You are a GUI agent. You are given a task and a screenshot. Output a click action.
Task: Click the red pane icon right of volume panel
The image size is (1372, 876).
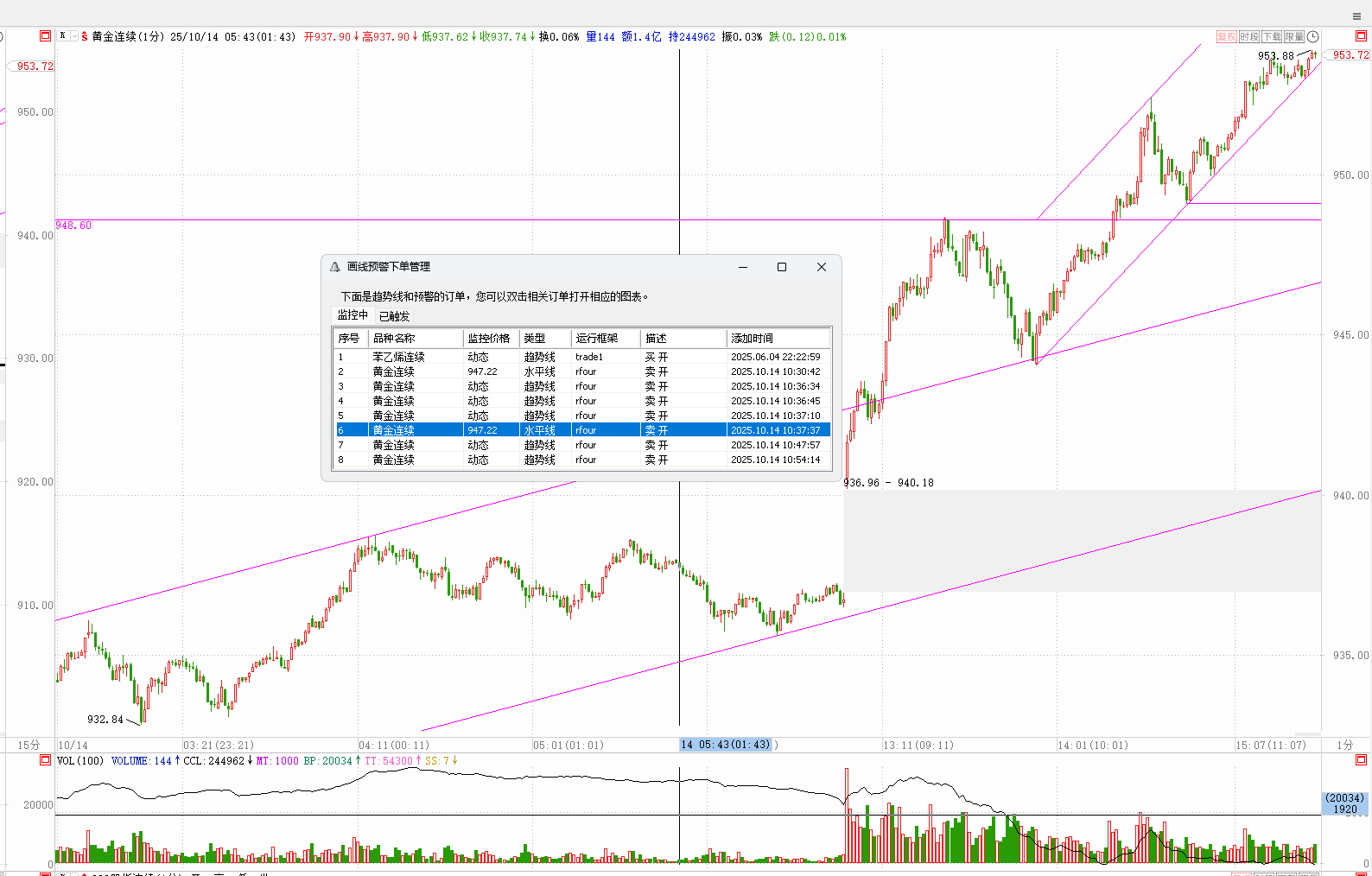coord(1361,760)
